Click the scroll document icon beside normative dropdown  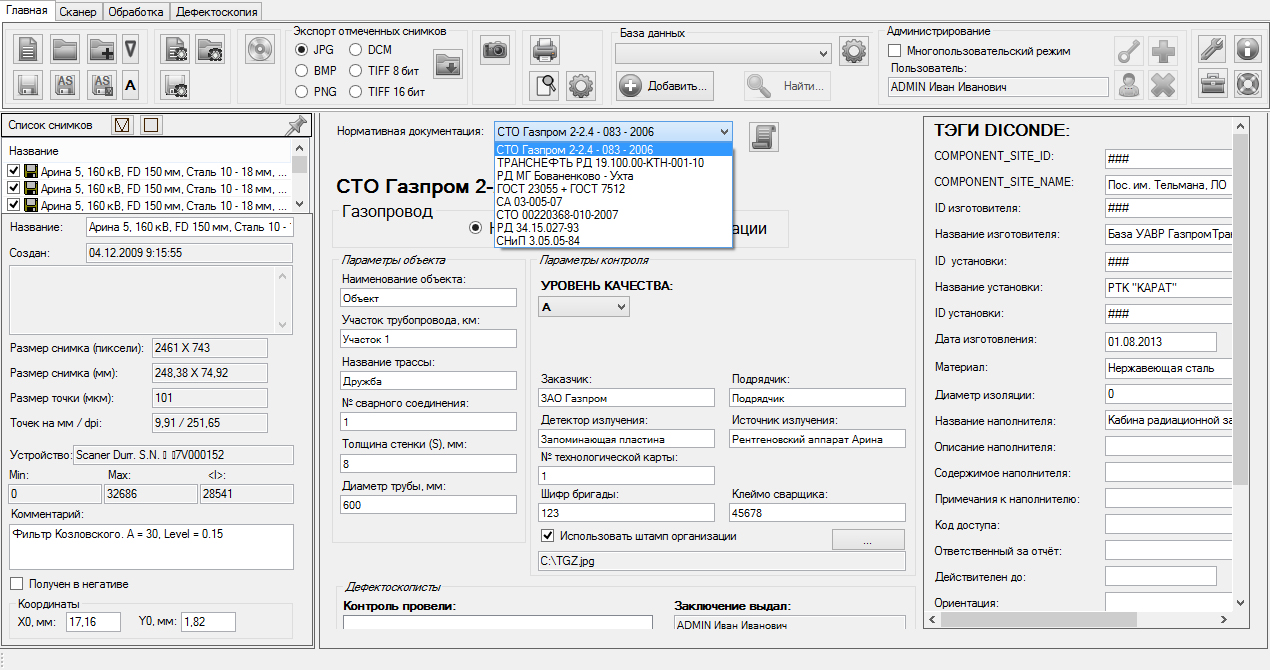(765, 137)
